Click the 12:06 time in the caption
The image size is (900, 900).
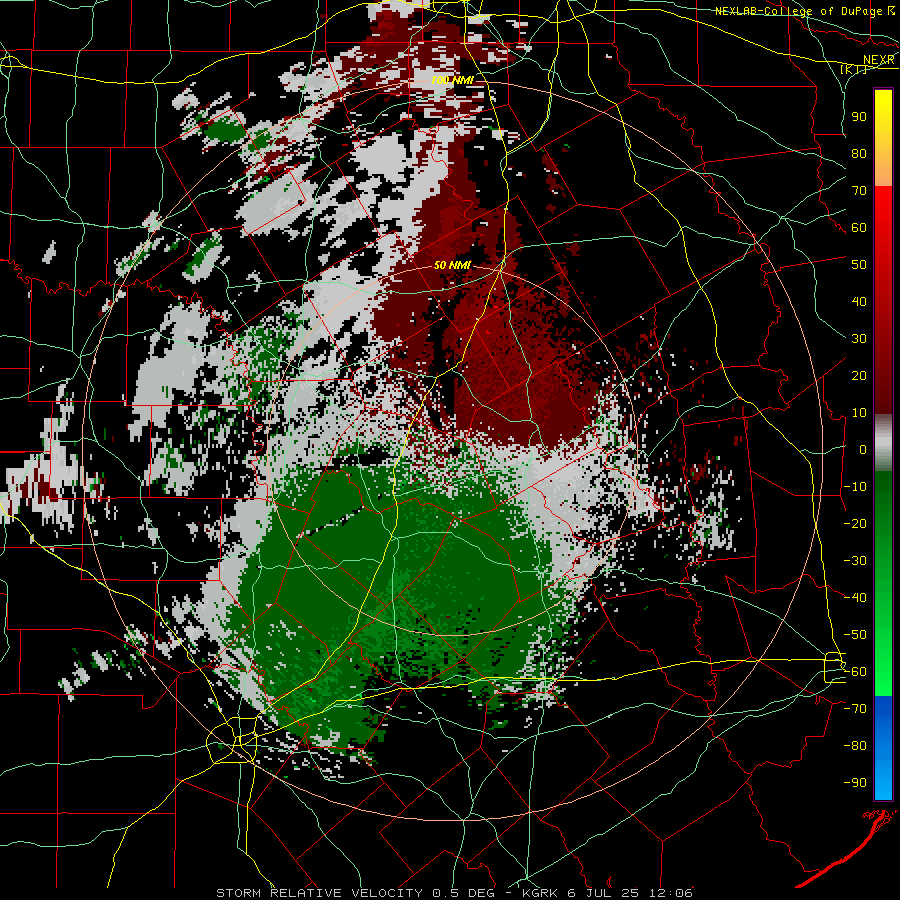(x=670, y=893)
